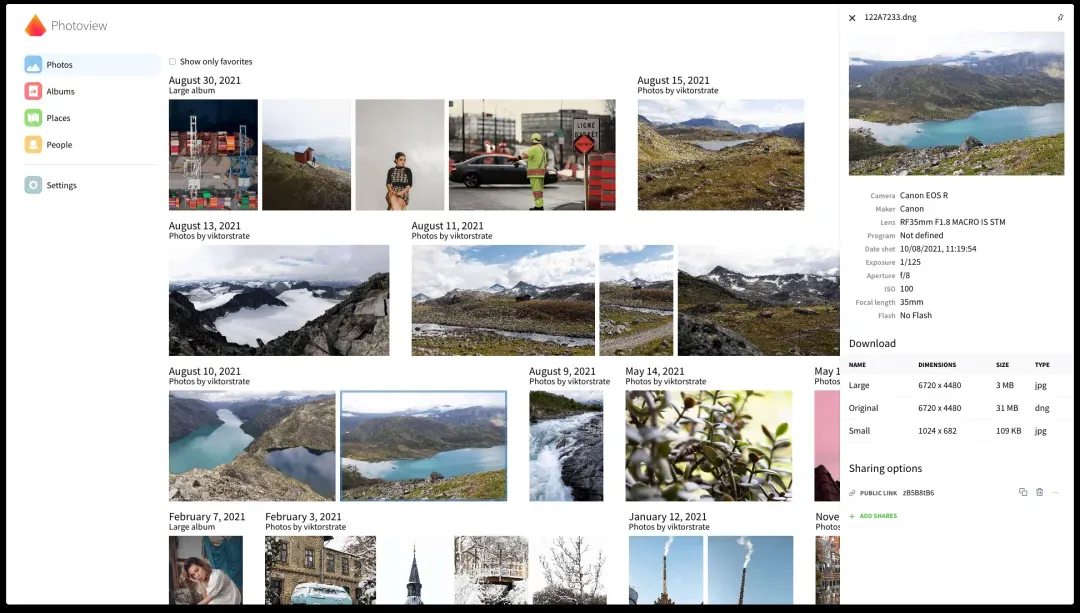Open the shipping containers aerial photo
The width and height of the screenshot is (1080, 613).
coord(214,155)
